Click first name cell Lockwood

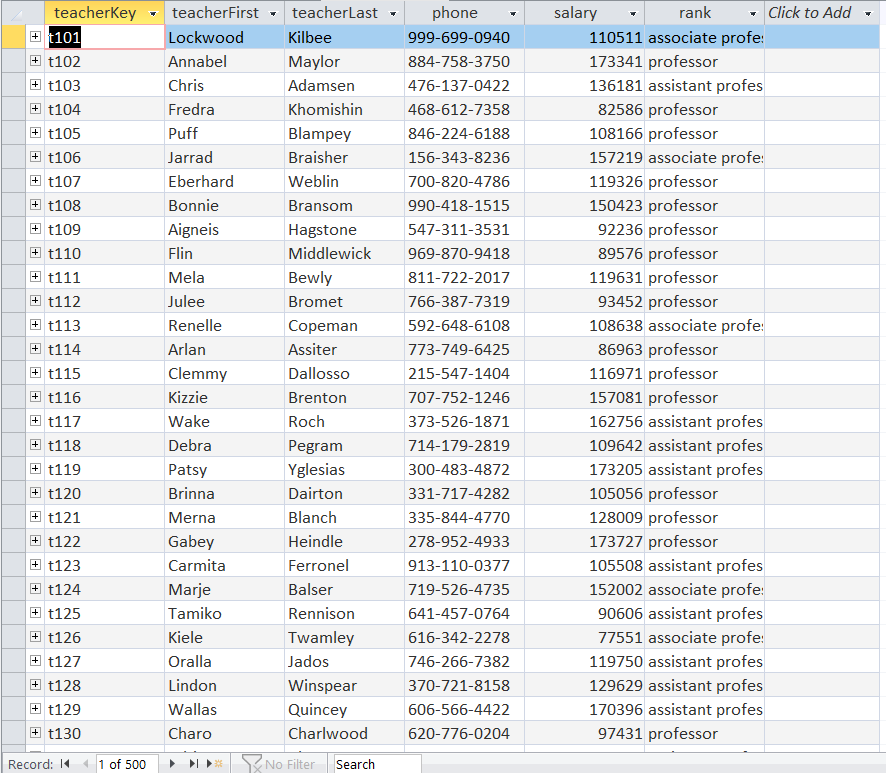click(x=224, y=37)
